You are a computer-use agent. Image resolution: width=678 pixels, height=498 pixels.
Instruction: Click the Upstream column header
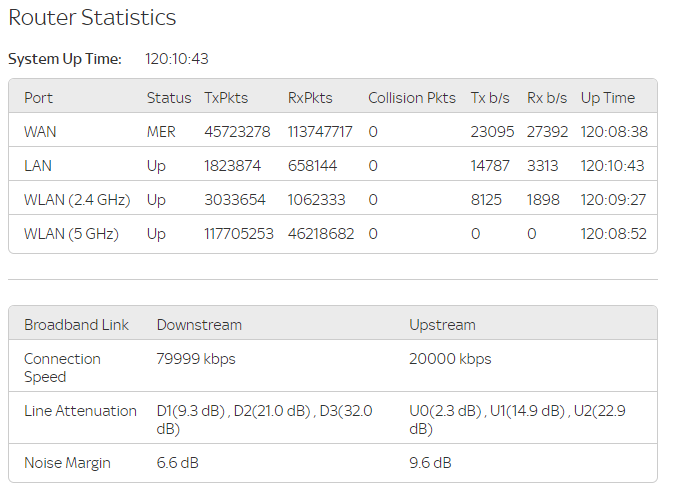tap(442, 325)
